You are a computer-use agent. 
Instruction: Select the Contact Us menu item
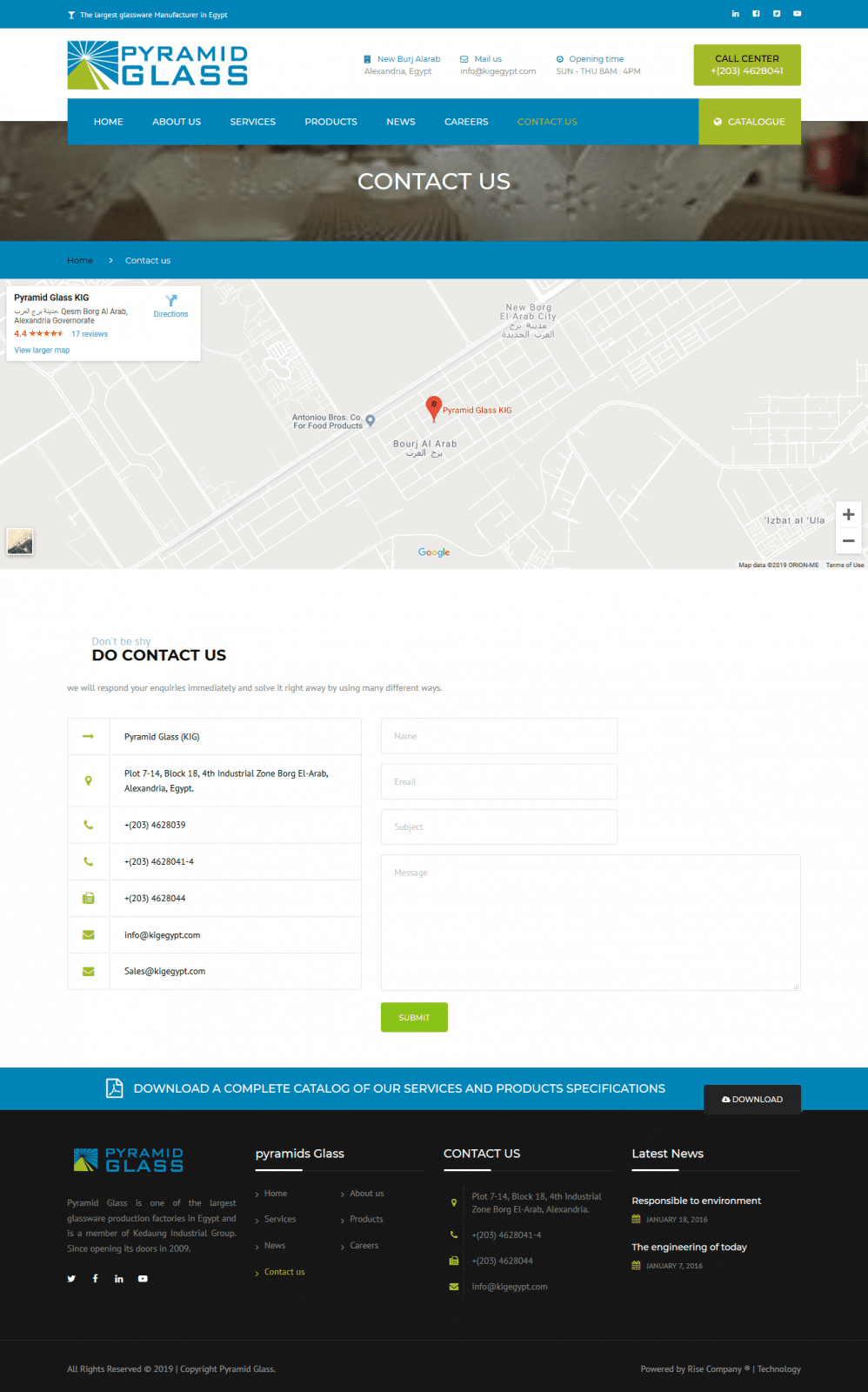(x=547, y=122)
